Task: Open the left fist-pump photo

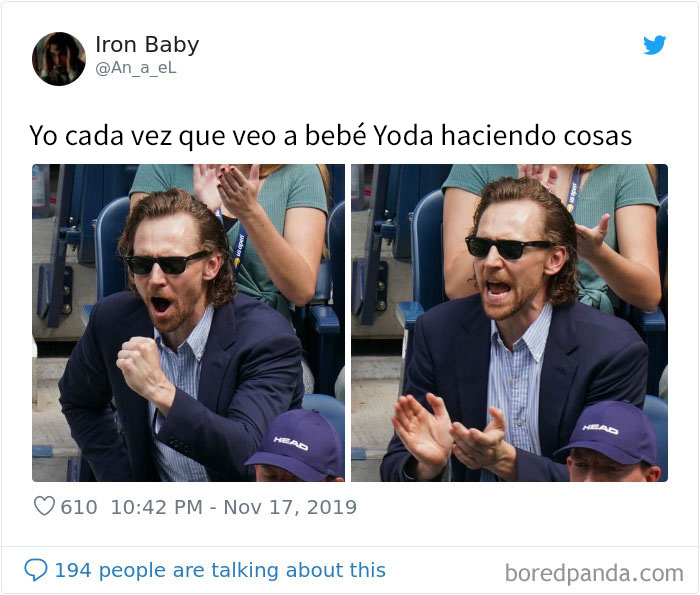Action: tap(188, 323)
